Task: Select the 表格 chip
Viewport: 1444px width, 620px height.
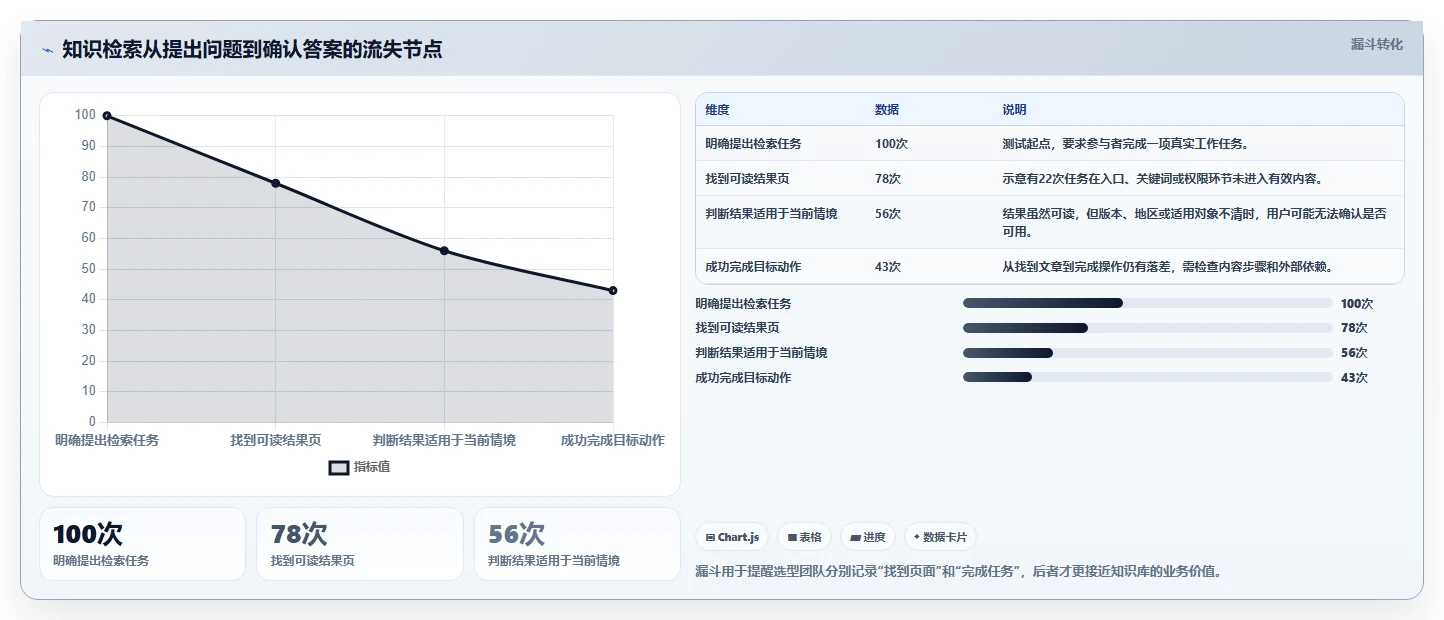Action: pos(804,537)
